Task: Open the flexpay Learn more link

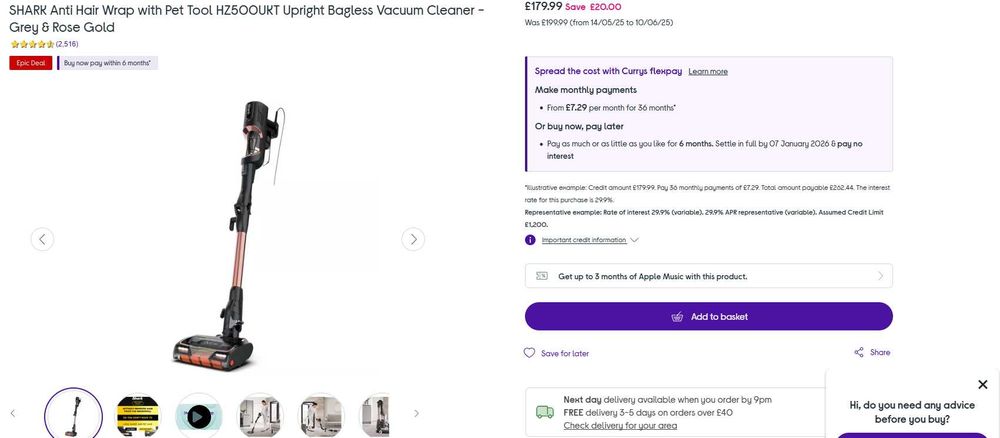Action: pos(708,71)
